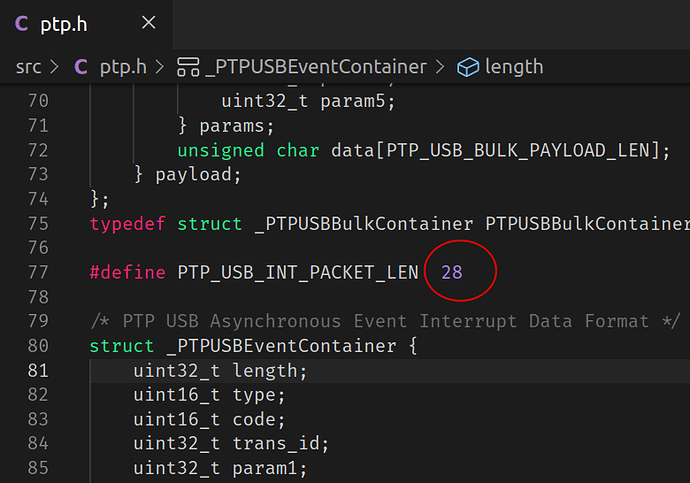Open the src folder breadcrumb

[28, 67]
